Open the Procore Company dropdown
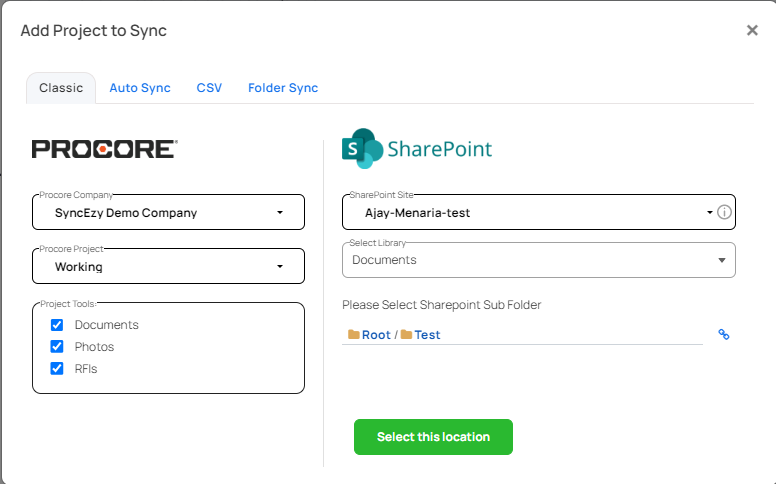 (168, 212)
